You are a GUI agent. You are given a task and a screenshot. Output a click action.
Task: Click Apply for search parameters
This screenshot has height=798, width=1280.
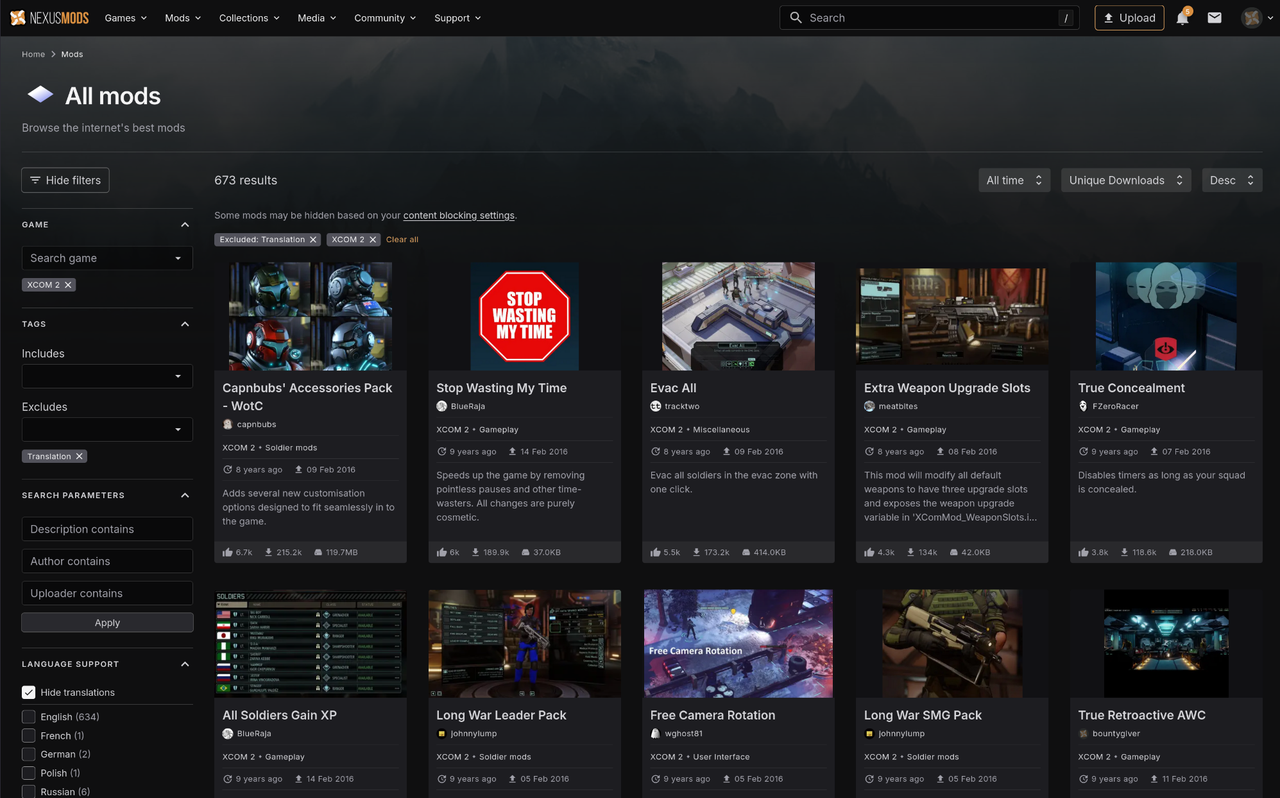tap(107, 622)
